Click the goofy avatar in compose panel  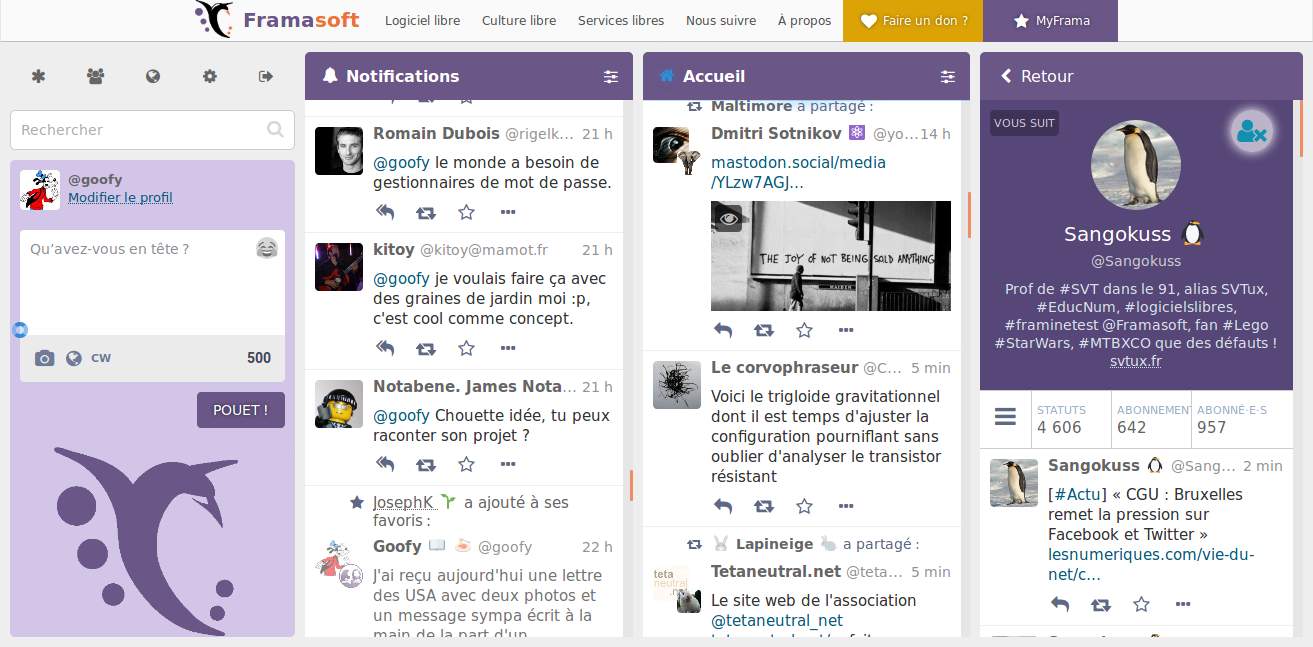[x=40, y=189]
